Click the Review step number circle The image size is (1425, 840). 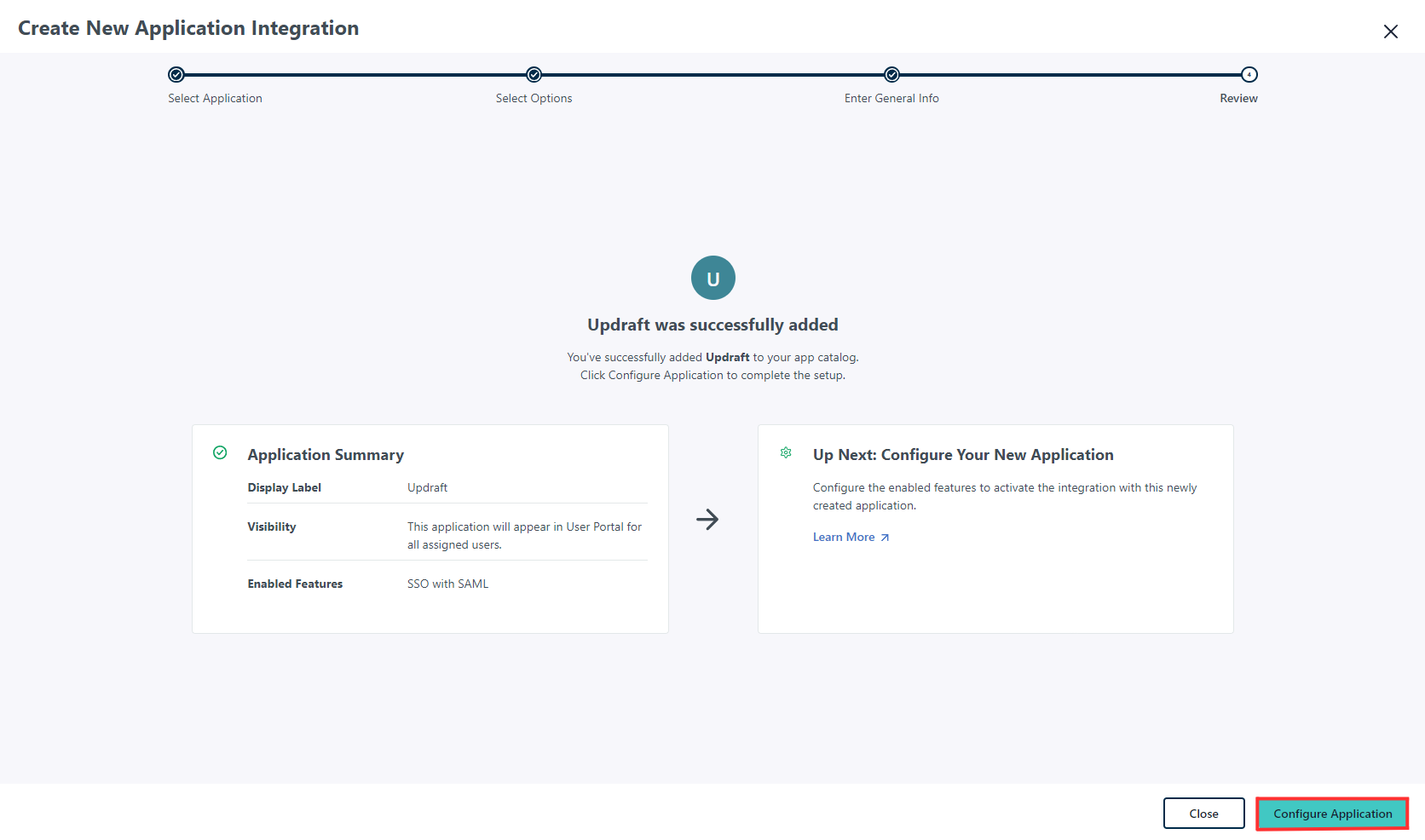[x=1249, y=75]
